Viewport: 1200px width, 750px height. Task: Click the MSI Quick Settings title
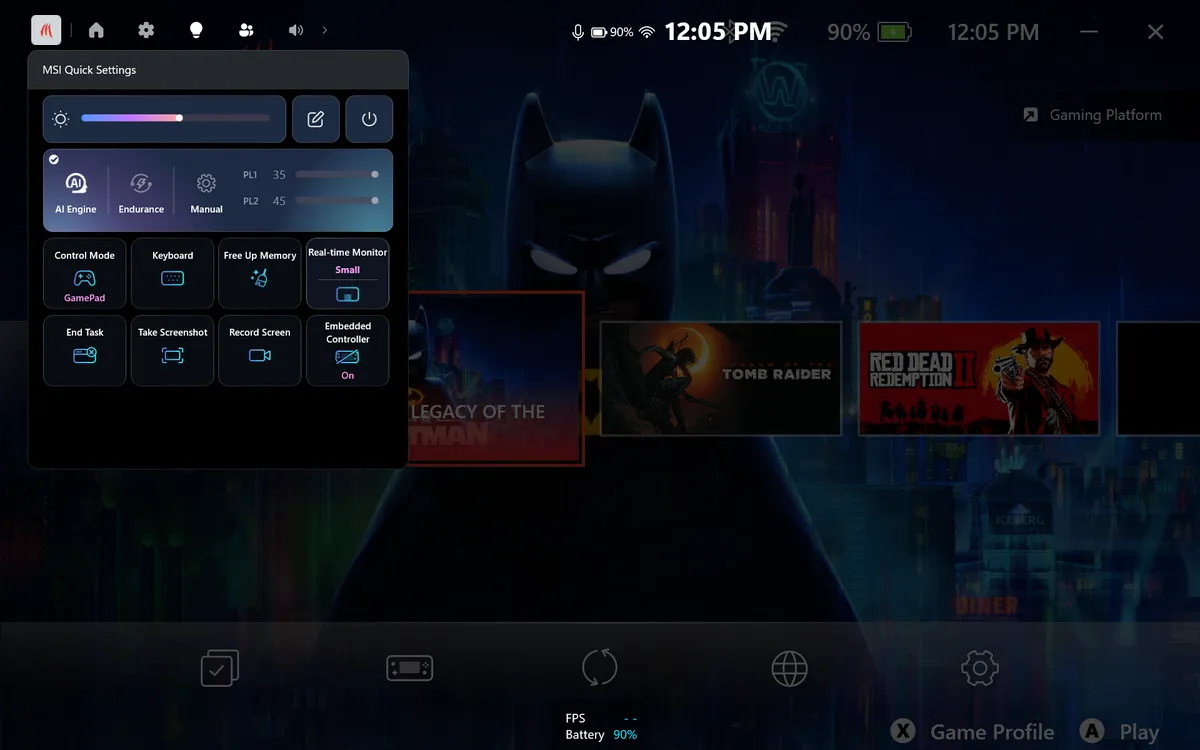89,70
